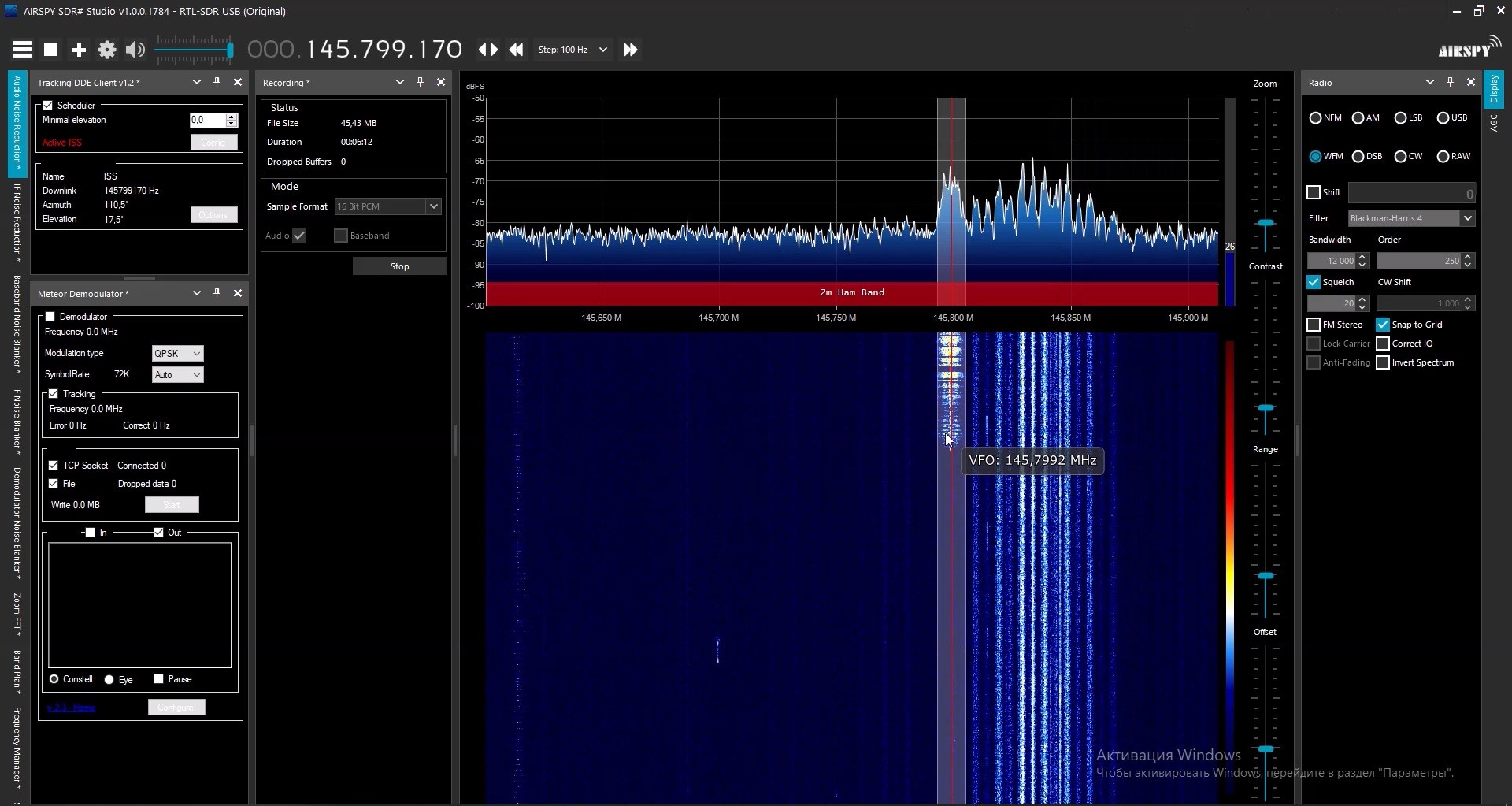
Task: Mute audio with the speaker icon
Action: pos(135,50)
